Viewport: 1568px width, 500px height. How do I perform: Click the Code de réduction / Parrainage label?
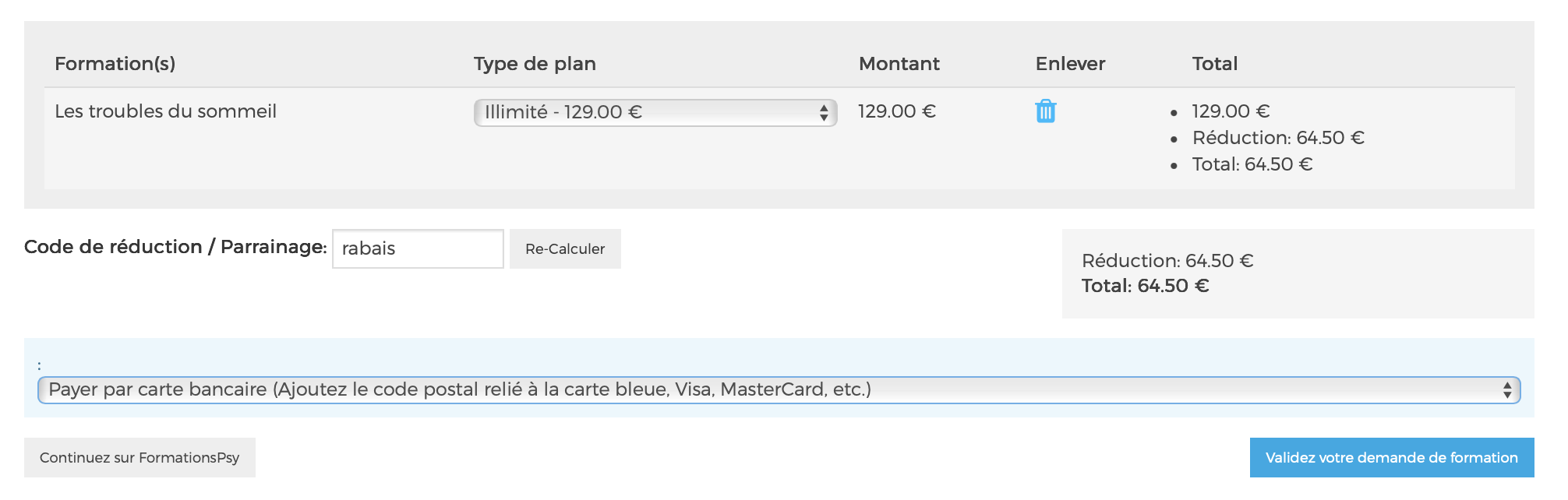[175, 247]
